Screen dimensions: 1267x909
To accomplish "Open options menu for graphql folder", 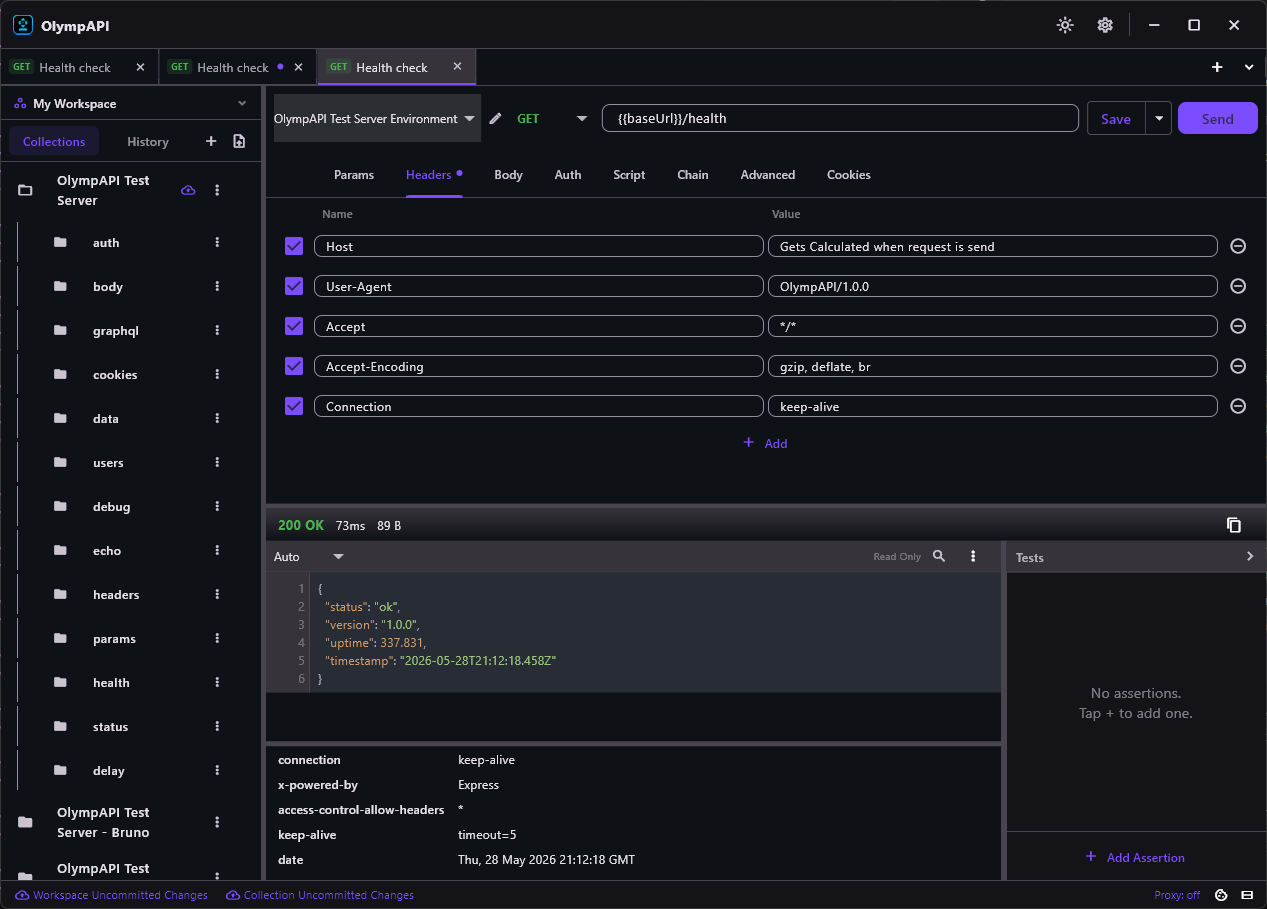I will coord(217,330).
